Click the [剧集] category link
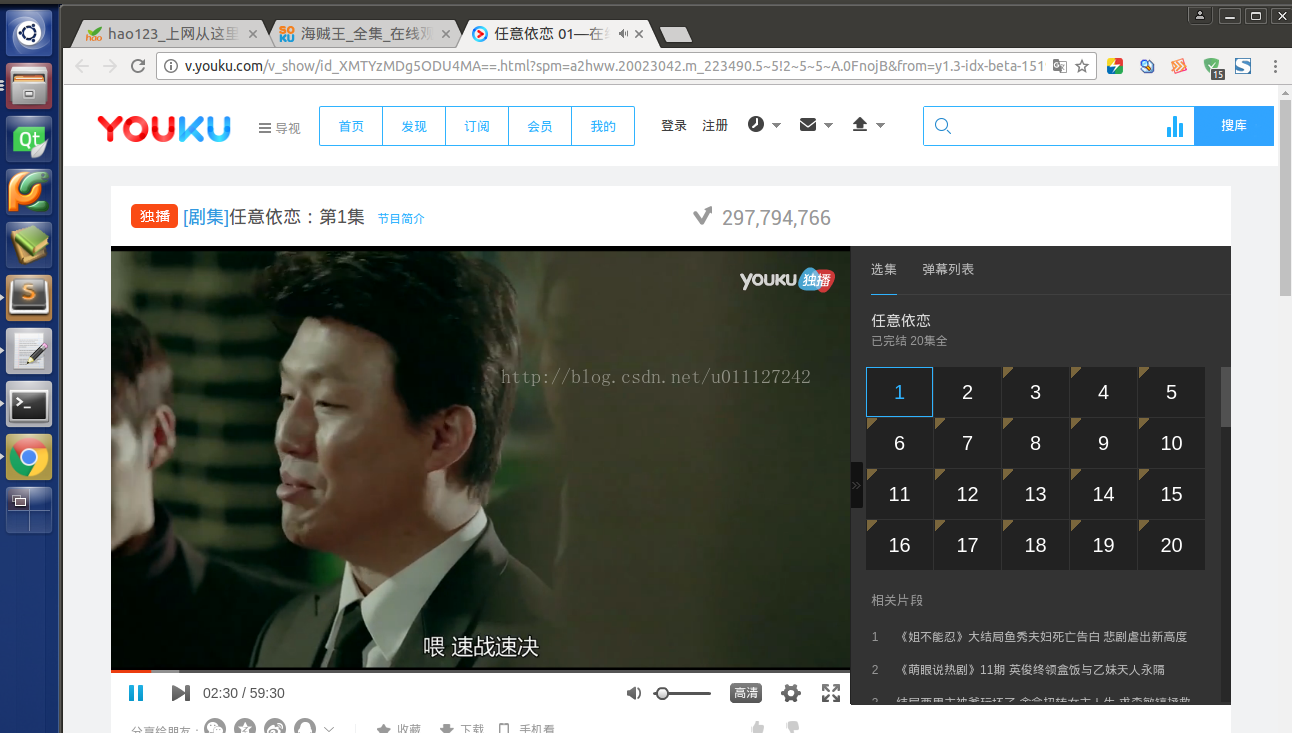This screenshot has height=733, width=1292. (206, 217)
